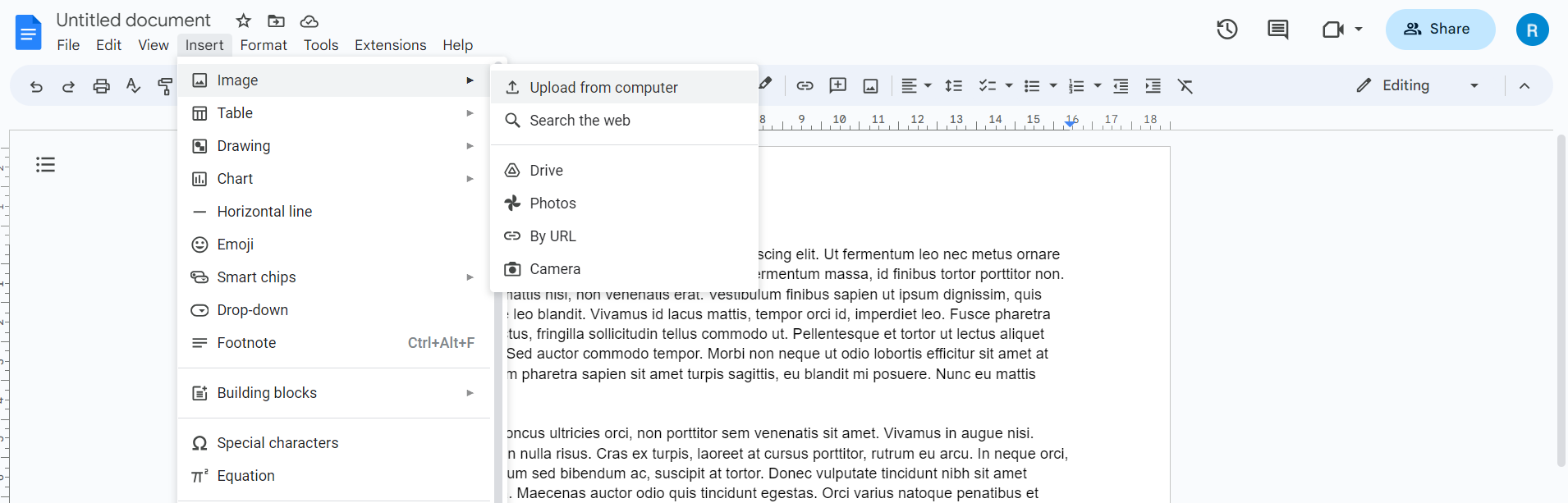Expand the meeting options arrow
This screenshot has height=503, width=1568.
pyautogui.click(x=1359, y=30)
